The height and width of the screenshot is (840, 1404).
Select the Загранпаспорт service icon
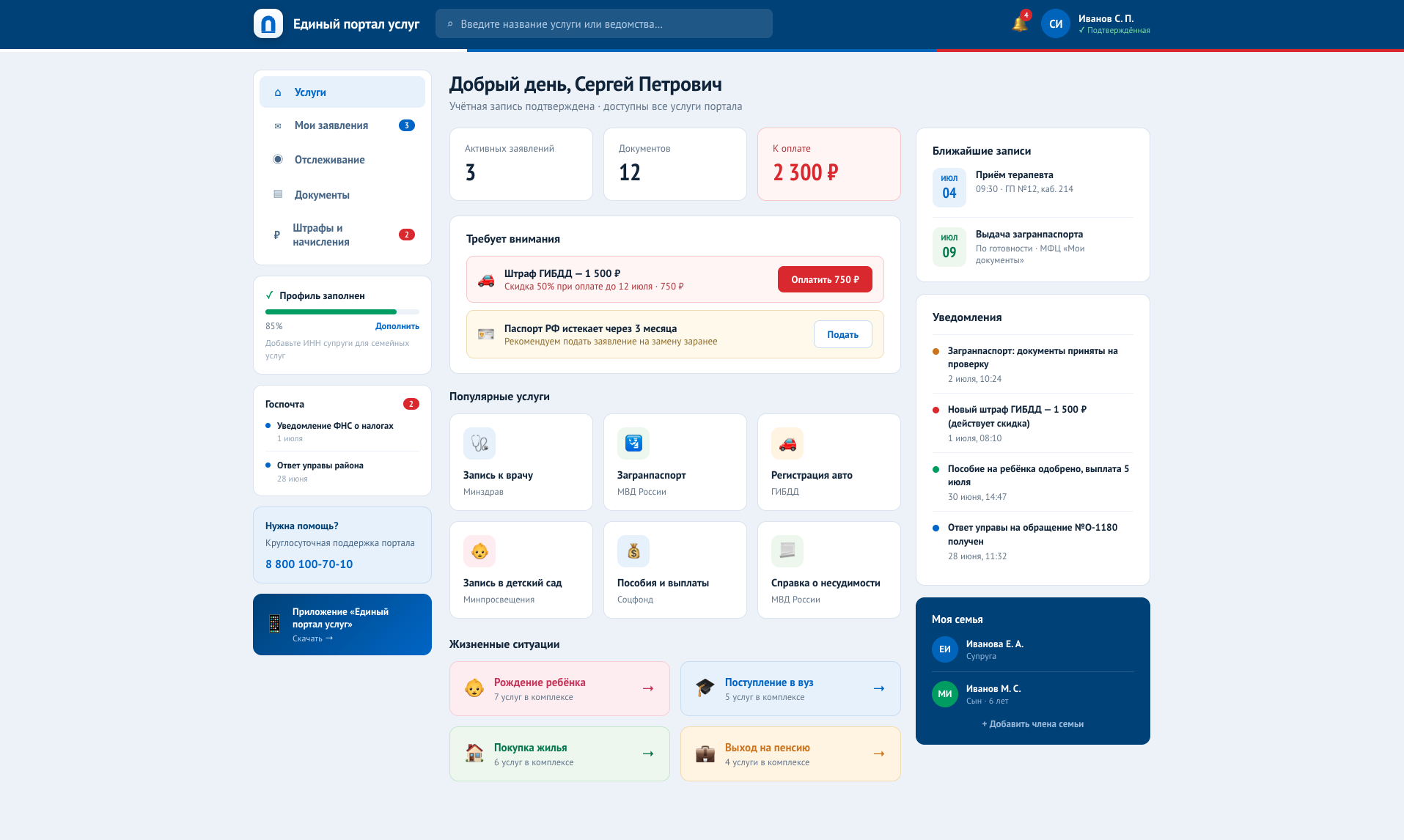click(633, 443)
